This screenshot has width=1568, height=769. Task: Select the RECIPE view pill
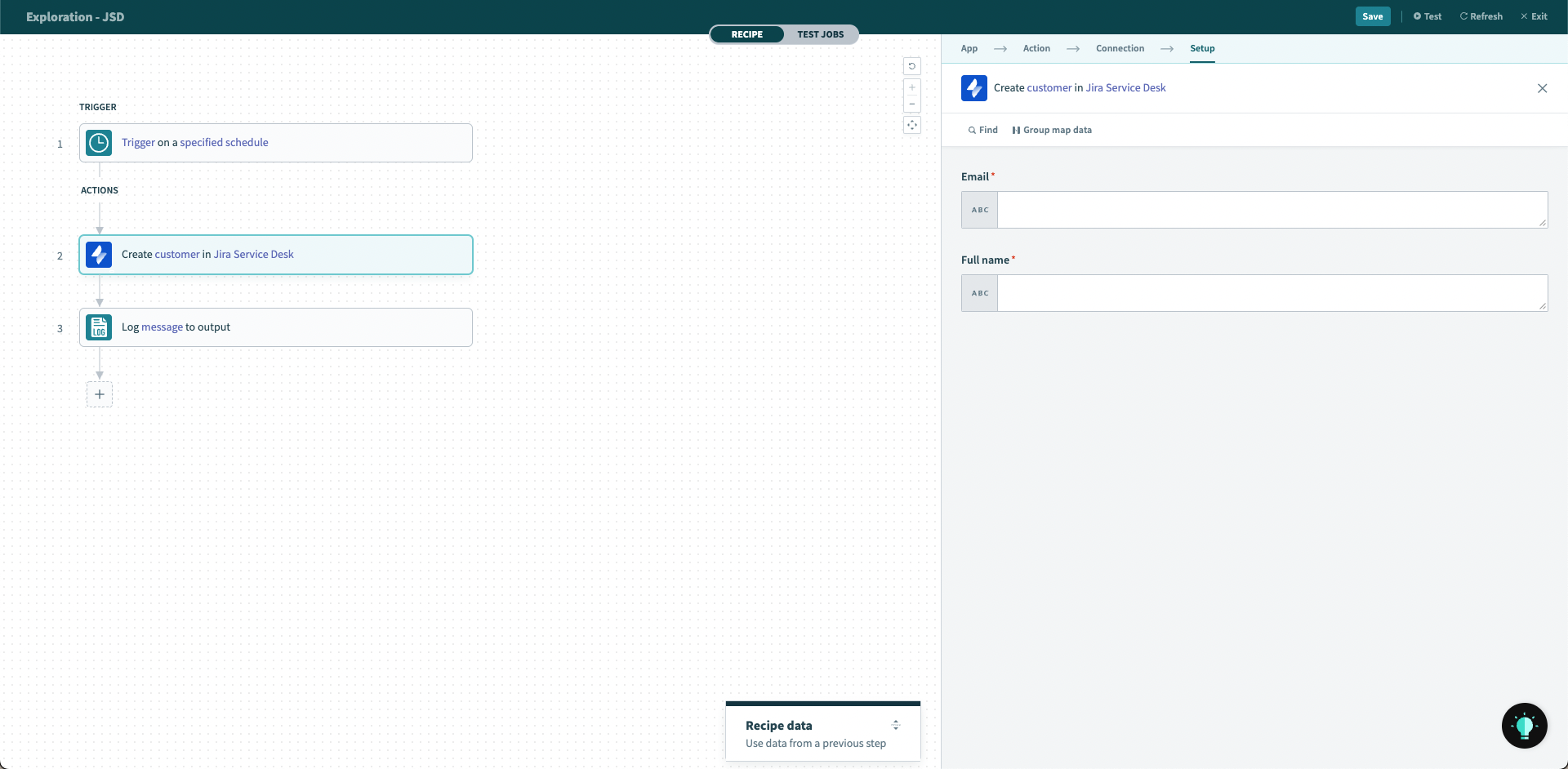tap(746, 34)
